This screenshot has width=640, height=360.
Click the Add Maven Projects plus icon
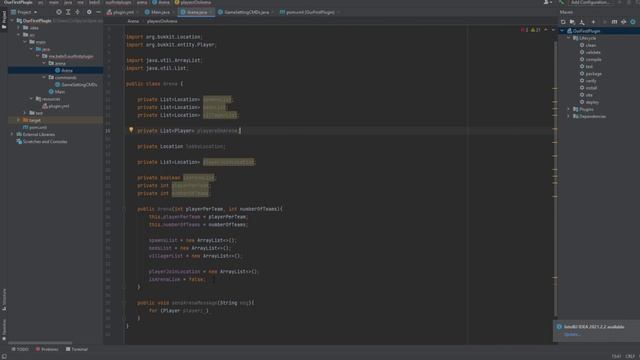[x=593, y=22]
